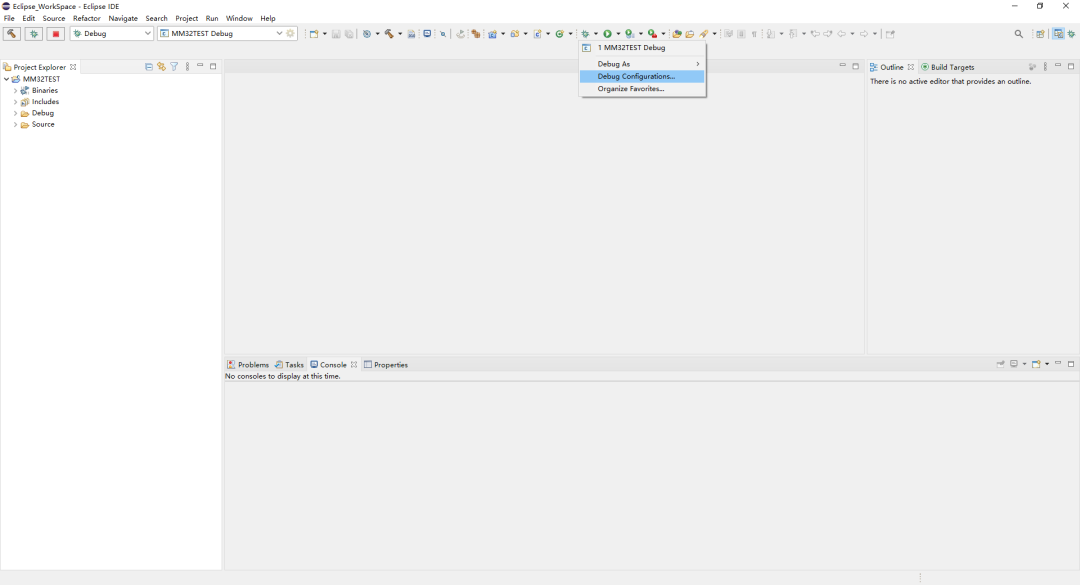
Task: Switch to the Build Targets tab
Action: [948, 68]
